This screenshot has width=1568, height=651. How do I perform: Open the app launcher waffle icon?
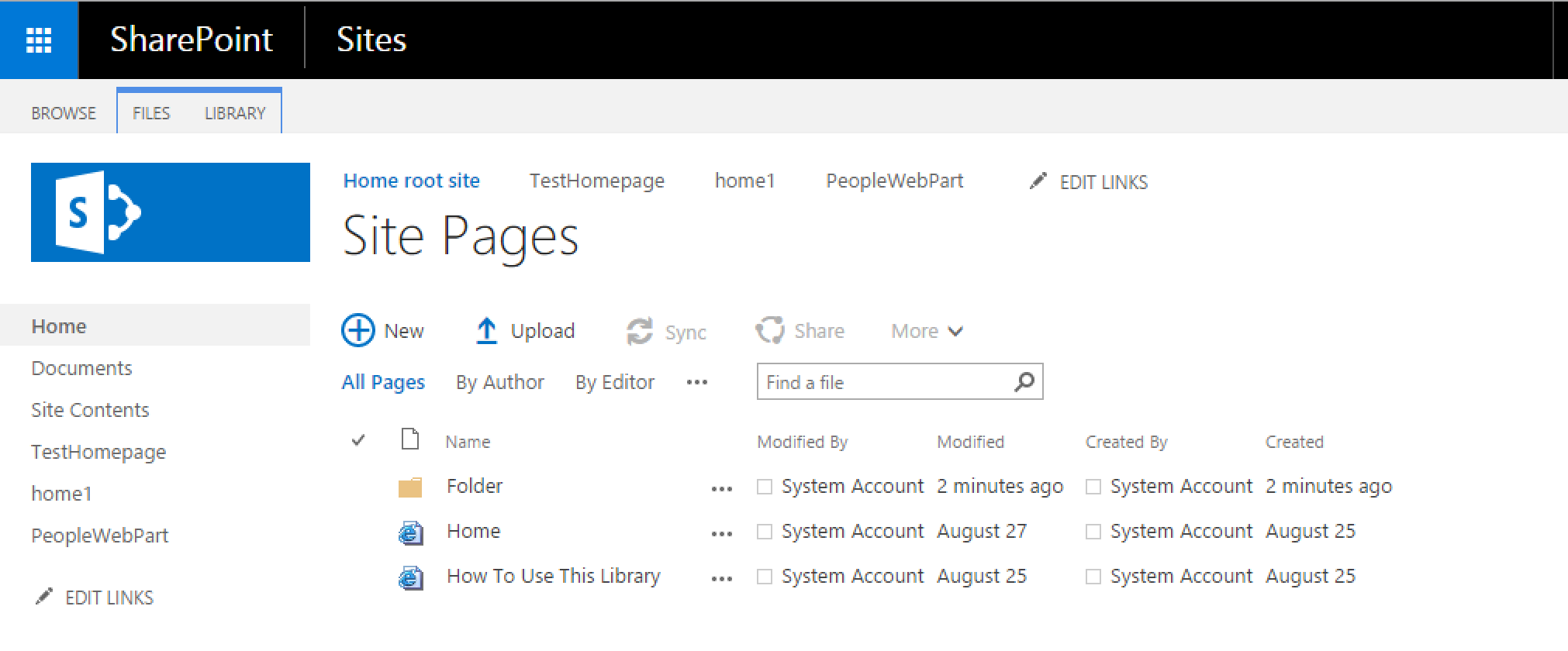tap(39, 40)
